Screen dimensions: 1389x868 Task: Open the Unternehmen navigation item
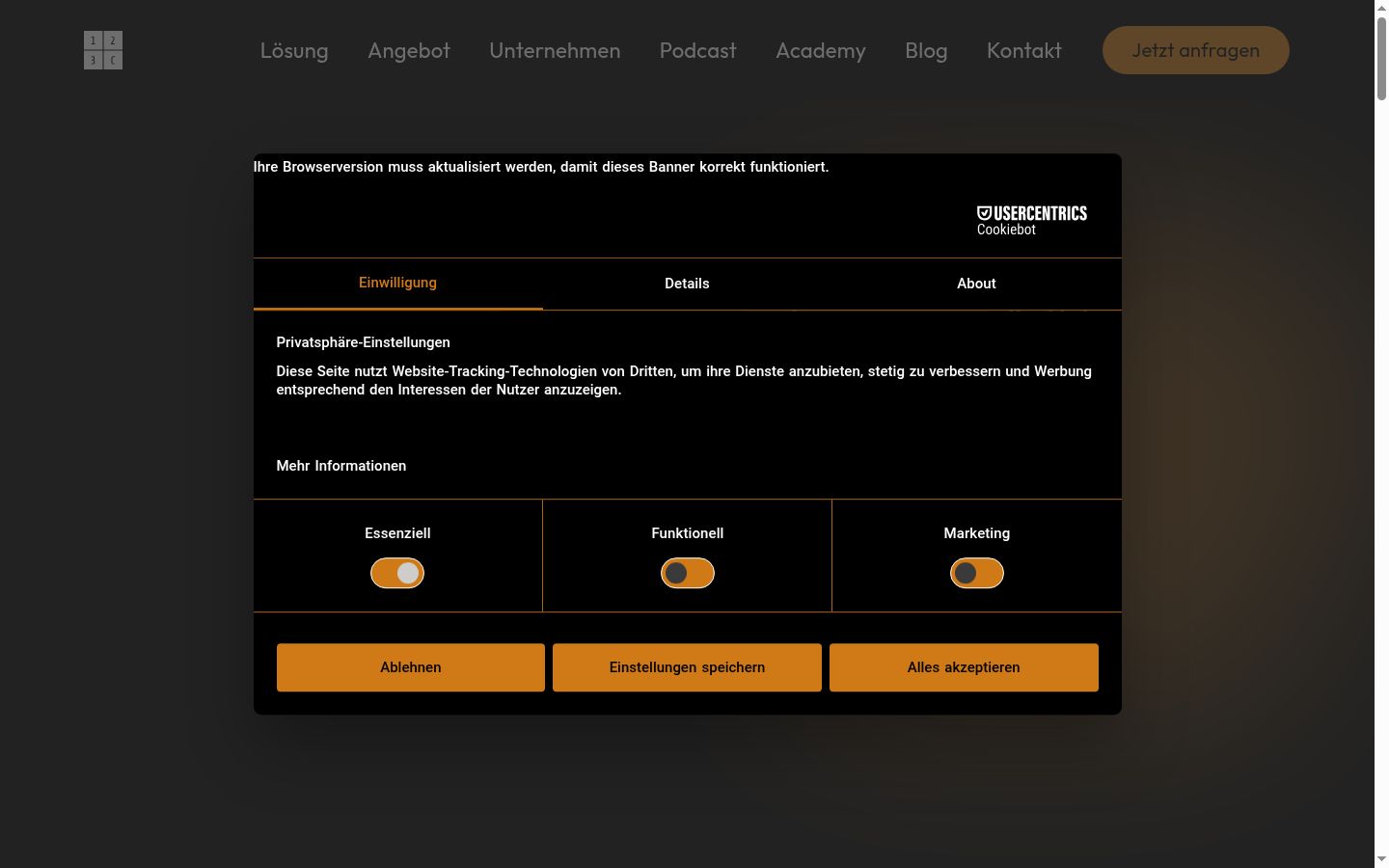555,50
